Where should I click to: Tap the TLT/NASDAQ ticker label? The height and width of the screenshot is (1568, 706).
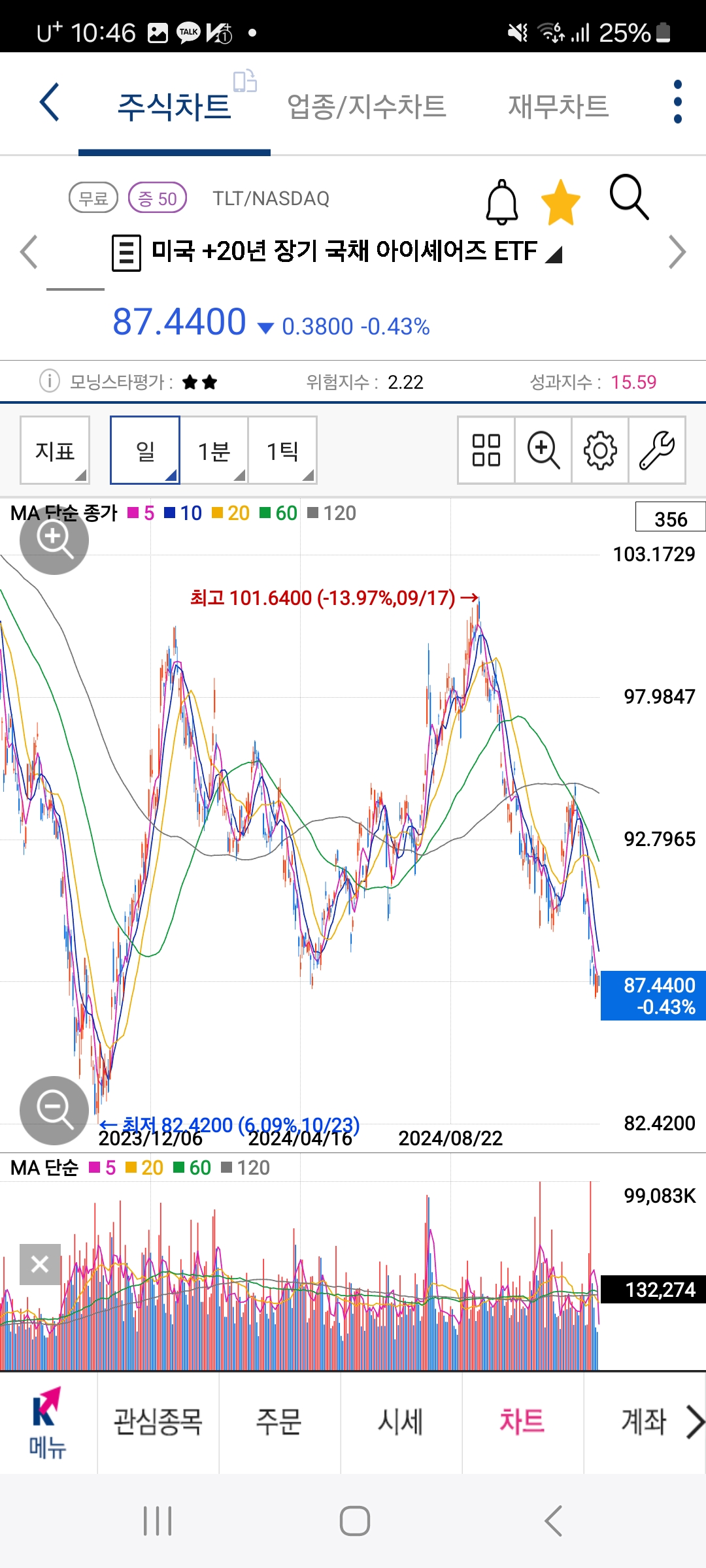click(271, 198)
